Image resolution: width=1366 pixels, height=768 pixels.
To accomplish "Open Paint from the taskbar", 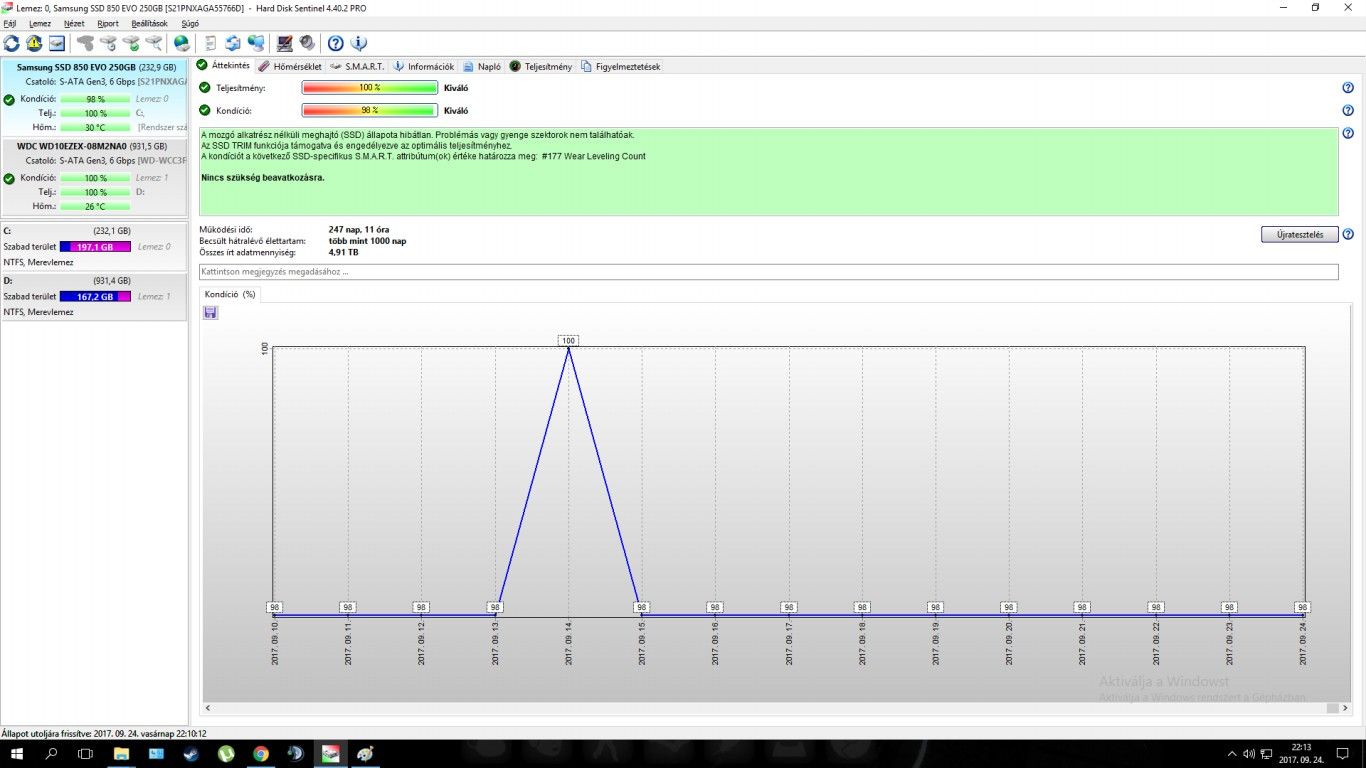I will pos(364,753).
